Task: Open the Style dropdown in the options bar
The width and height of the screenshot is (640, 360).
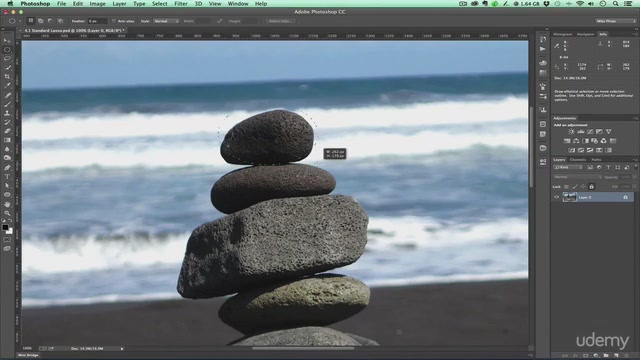Action: pyautogui.click(x=166, y=21)
